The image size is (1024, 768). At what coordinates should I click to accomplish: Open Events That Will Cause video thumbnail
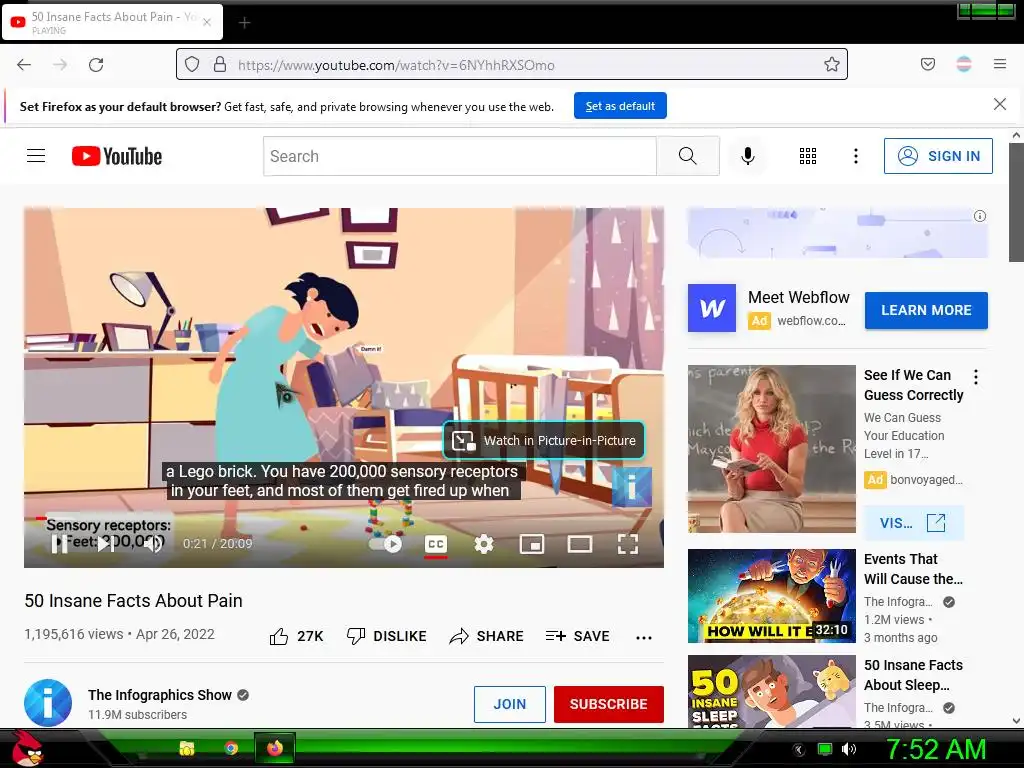pyautogui.click(x=772, y=596)
